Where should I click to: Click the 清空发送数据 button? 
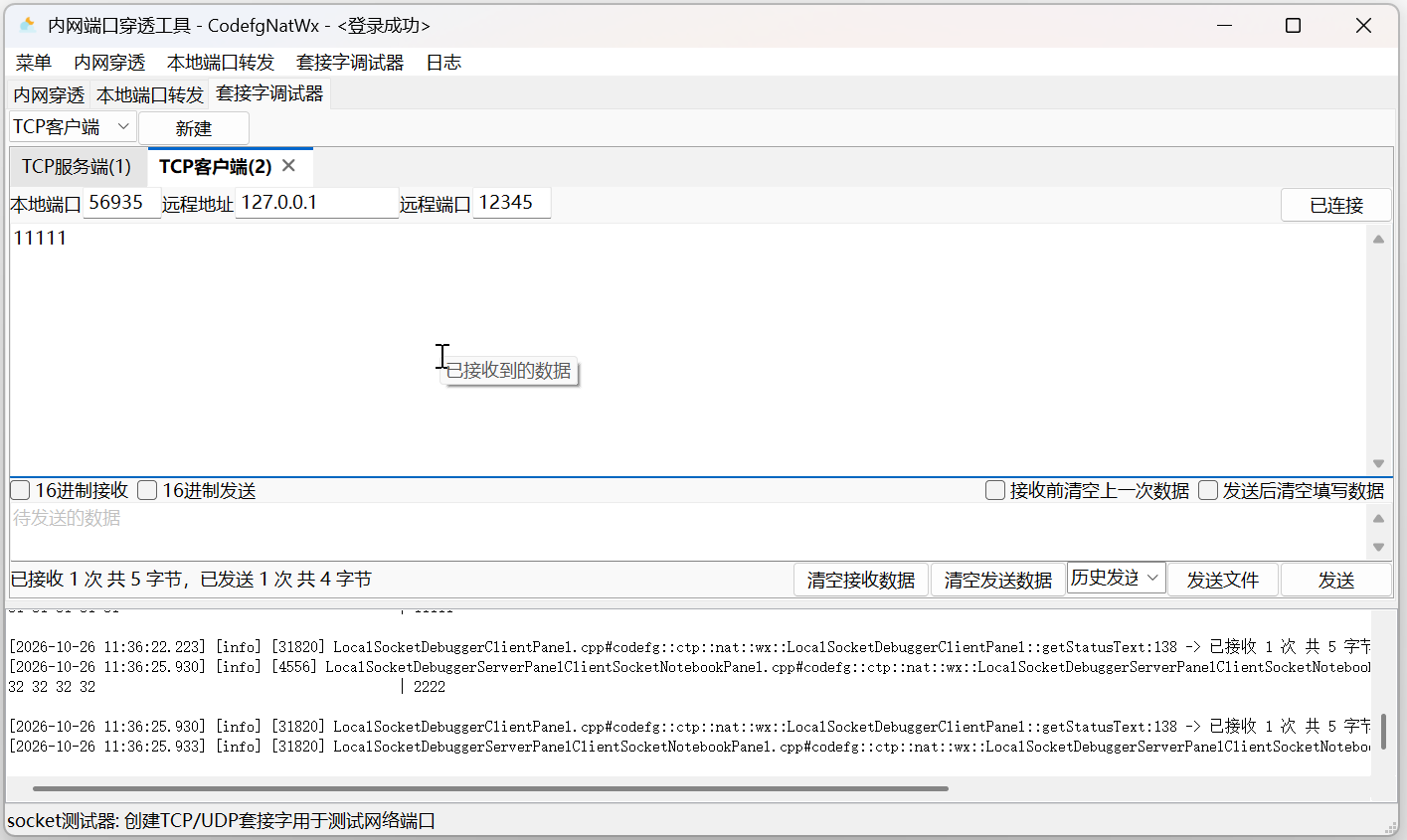click(998, 580)
